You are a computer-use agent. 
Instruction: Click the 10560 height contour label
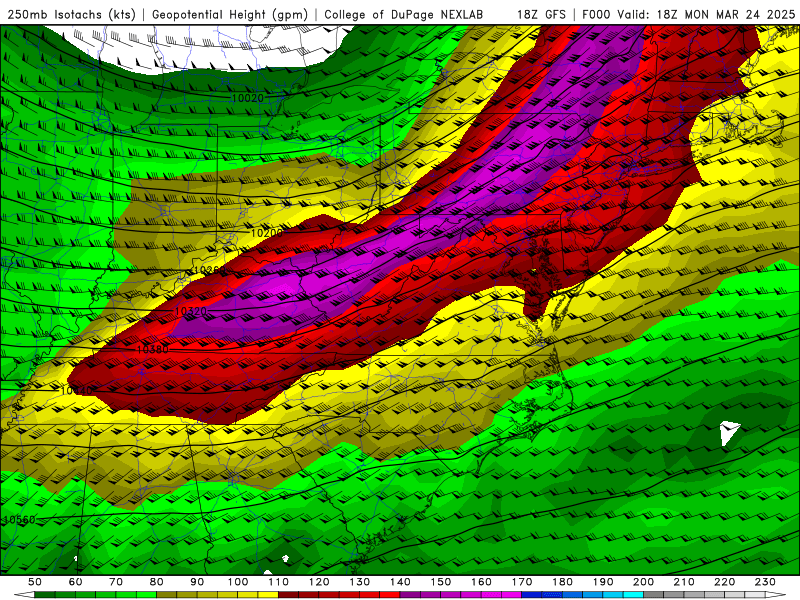pos(20,520)
